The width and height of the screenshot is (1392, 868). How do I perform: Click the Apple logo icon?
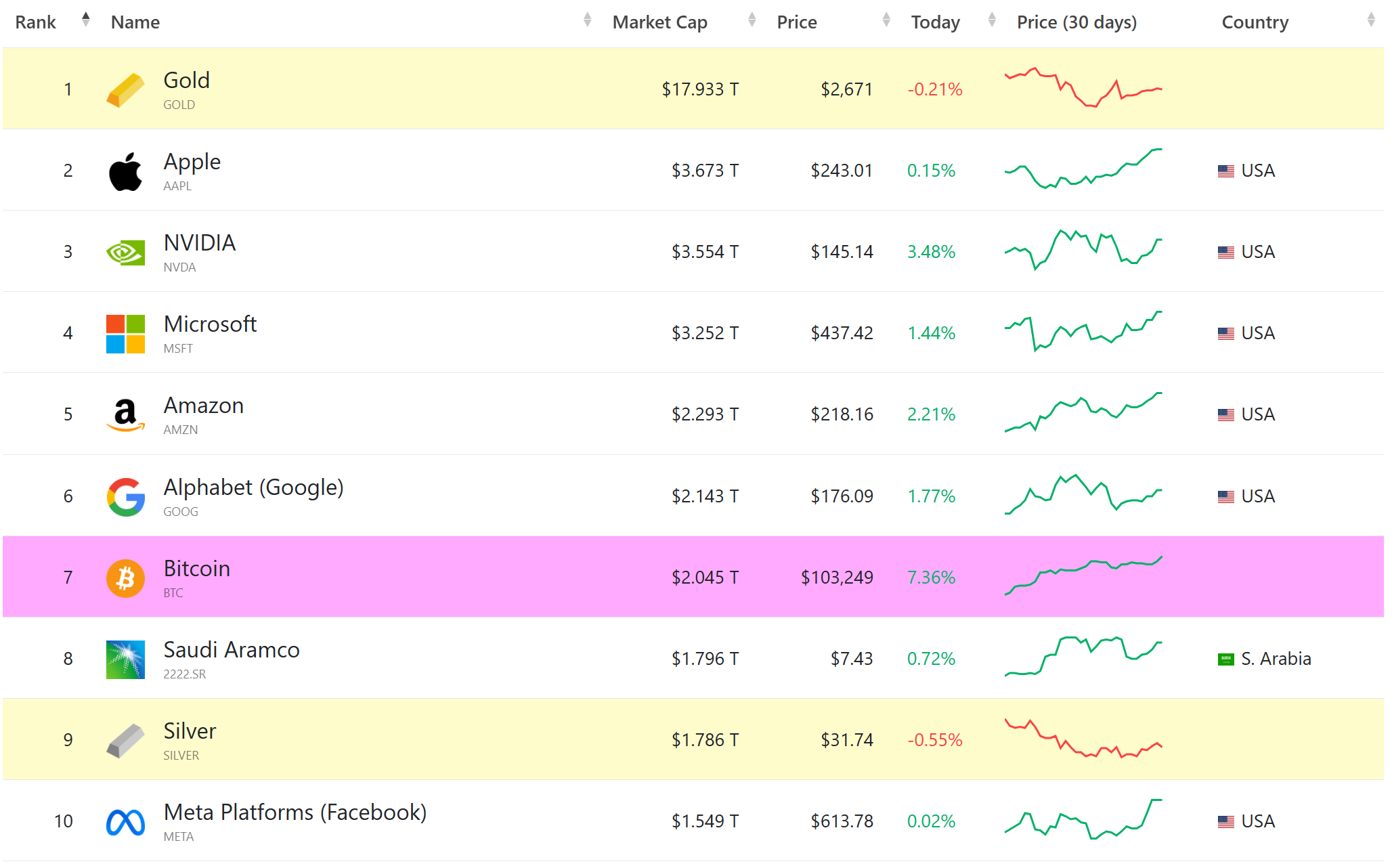click(125, 171)
